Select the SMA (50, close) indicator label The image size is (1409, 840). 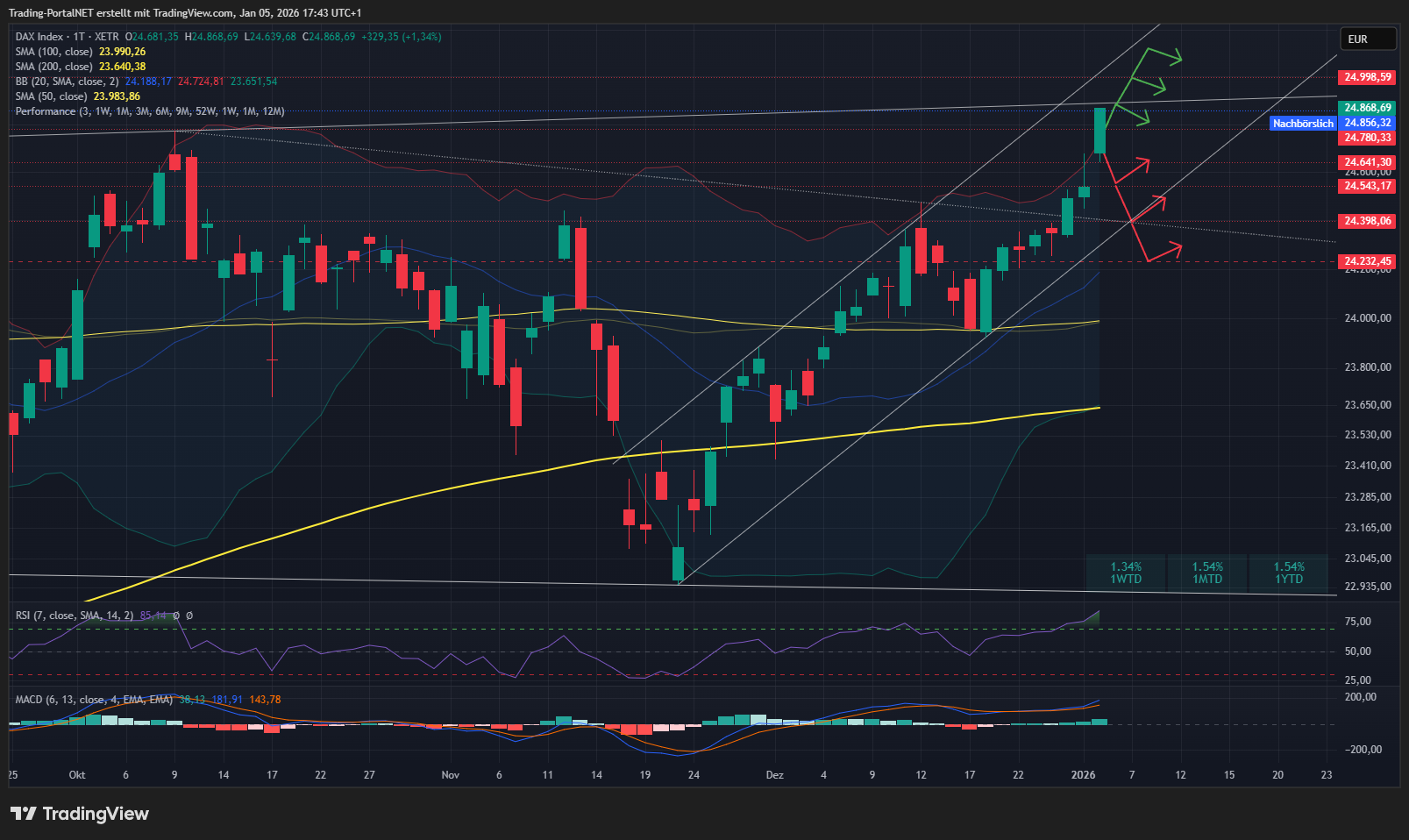(x=51, y=96)
